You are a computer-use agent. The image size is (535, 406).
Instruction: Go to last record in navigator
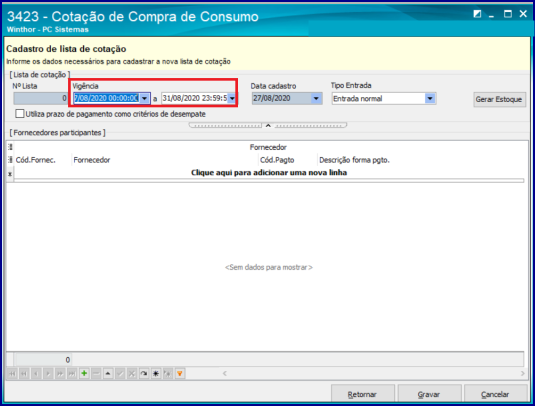click(72, 374)
